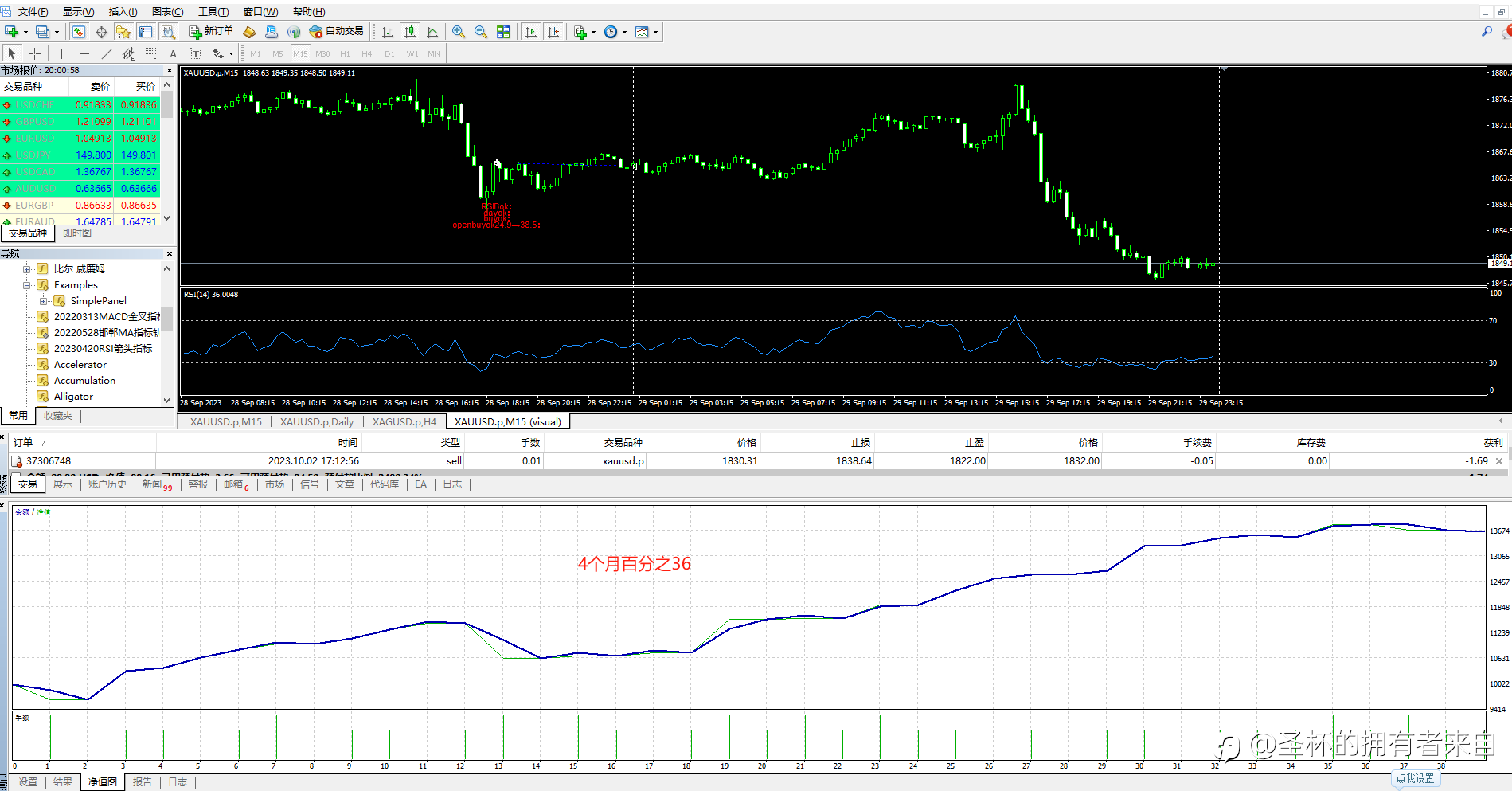Open the 工具(T) menu
Viewport: 1512px width, 791px height.
[213, 11]
